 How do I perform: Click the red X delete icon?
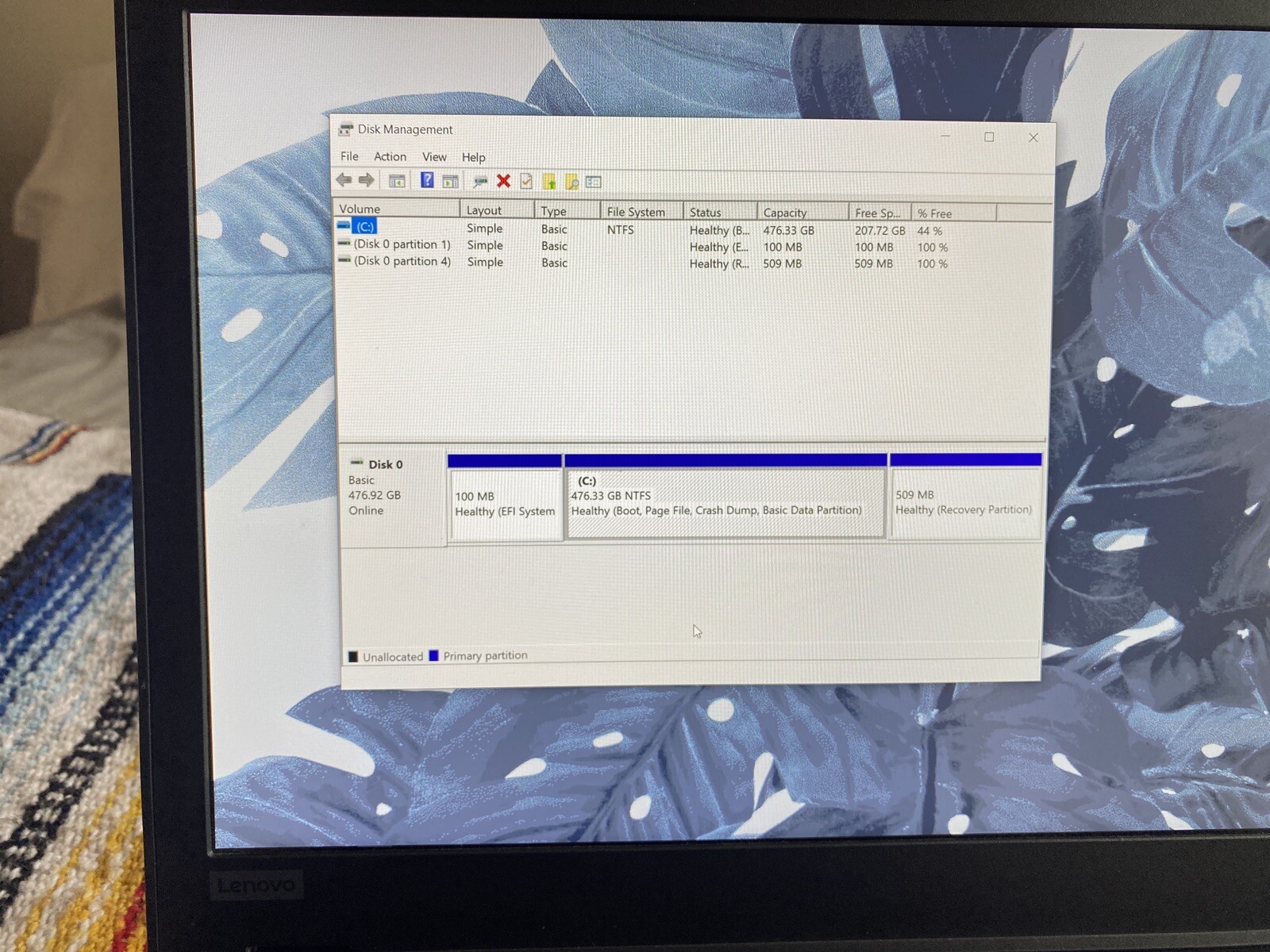(503, 181)
